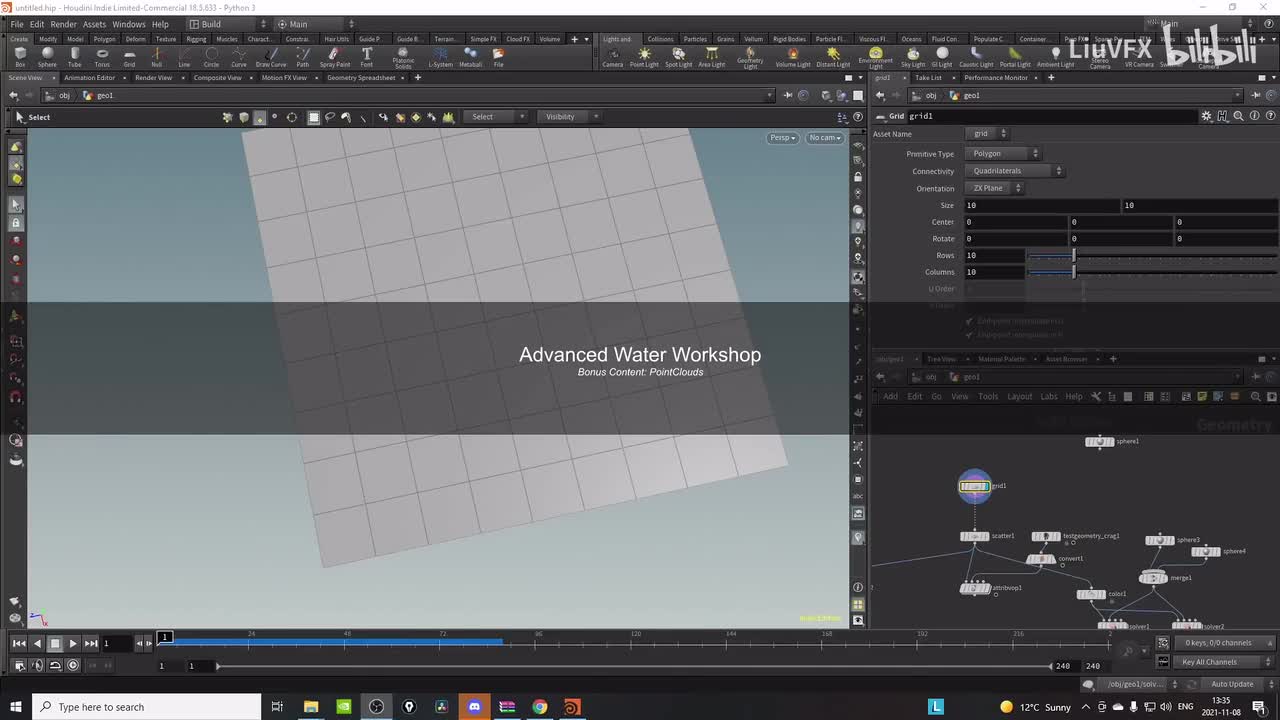Toggle the real-time playback button
Viewport: 1280px width, 720px height.
tap(73, 665)
